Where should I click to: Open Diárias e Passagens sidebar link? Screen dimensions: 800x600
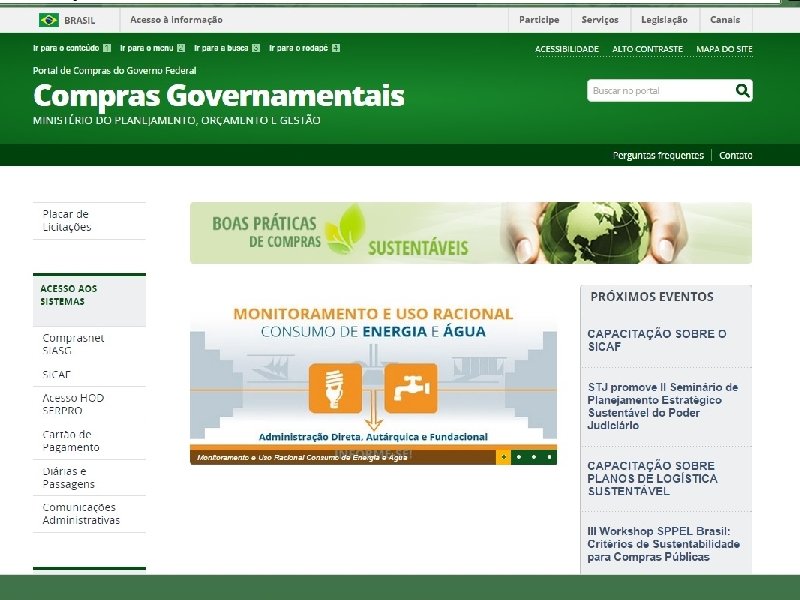[x=69, y=478]
